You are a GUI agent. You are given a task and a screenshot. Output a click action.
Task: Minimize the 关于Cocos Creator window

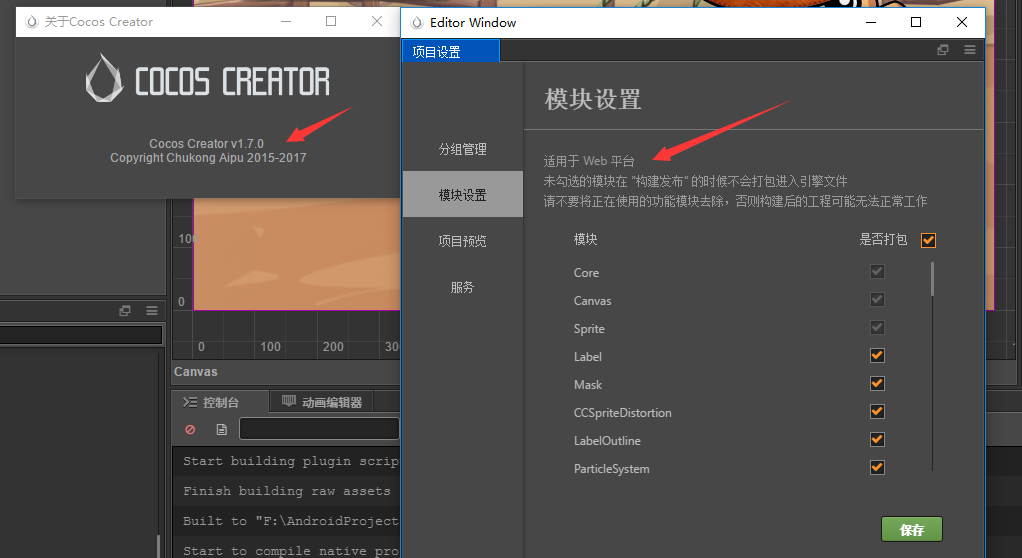(x=285, y=22)
